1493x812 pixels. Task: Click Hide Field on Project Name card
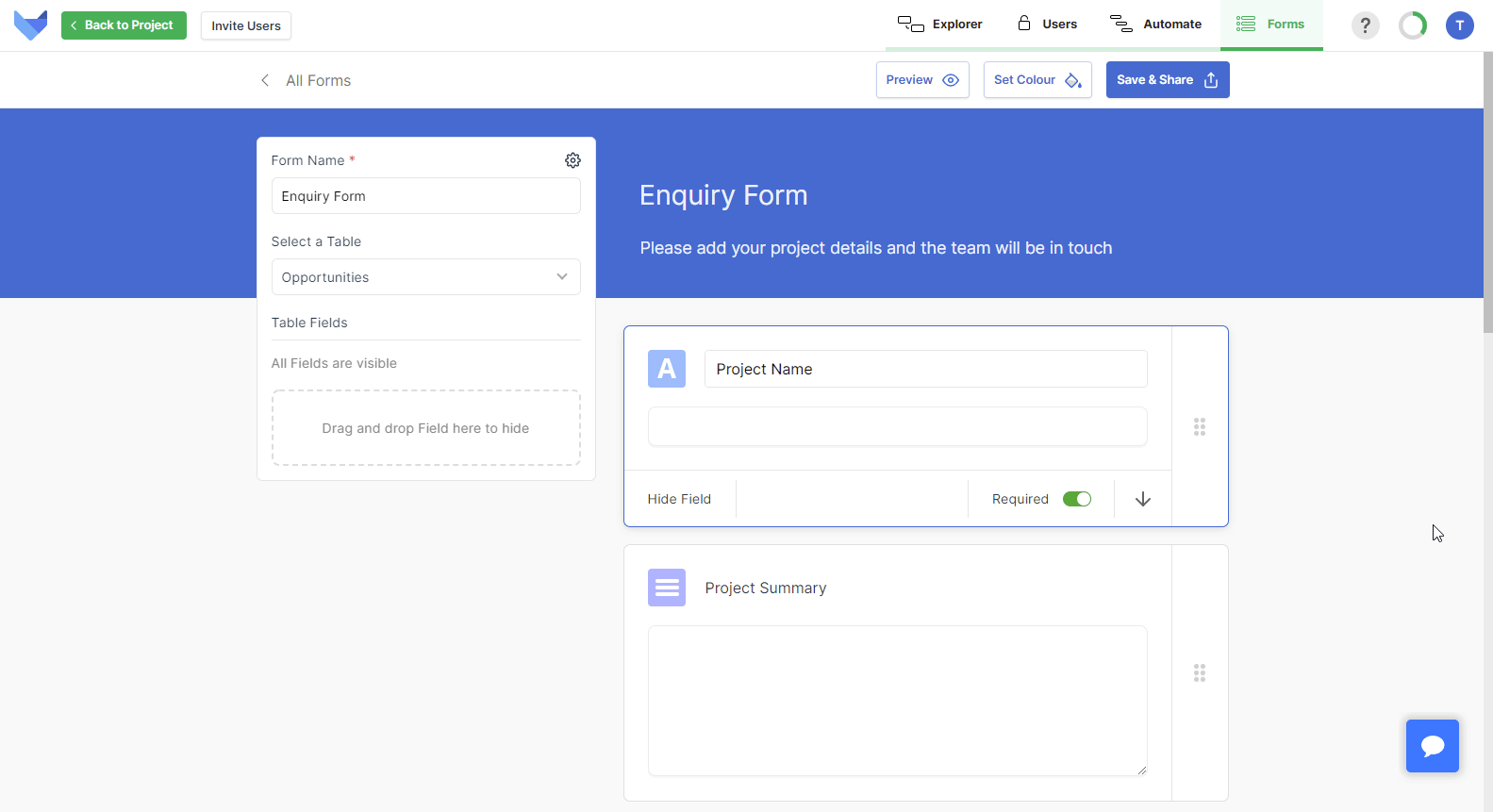(x=679, y=499)
